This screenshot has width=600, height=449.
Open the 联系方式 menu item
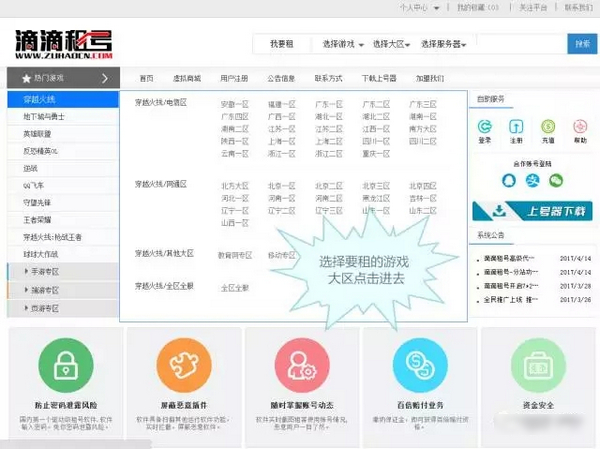tap(328, 78)
